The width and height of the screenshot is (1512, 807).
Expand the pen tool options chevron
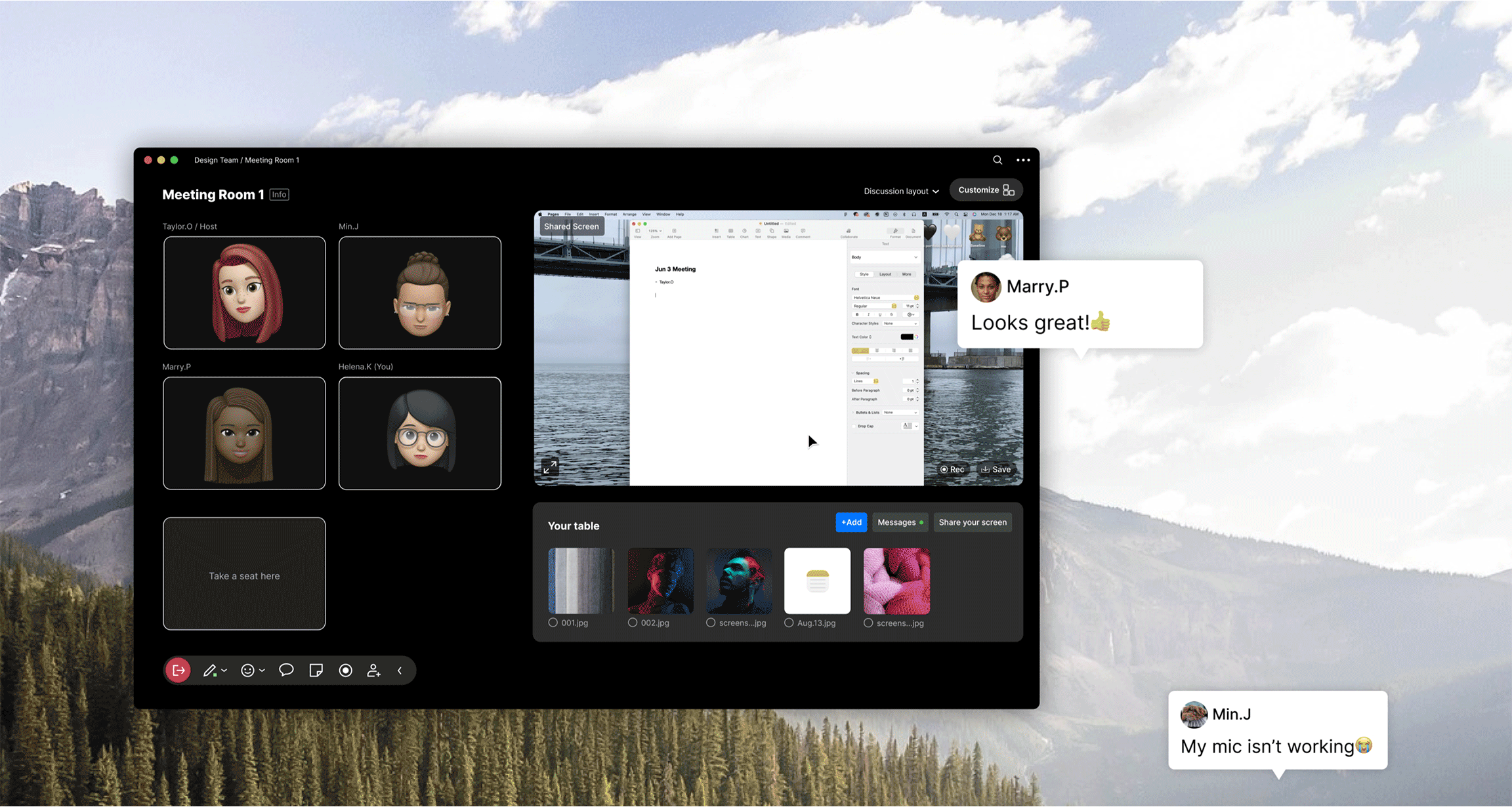coord(224,671)
